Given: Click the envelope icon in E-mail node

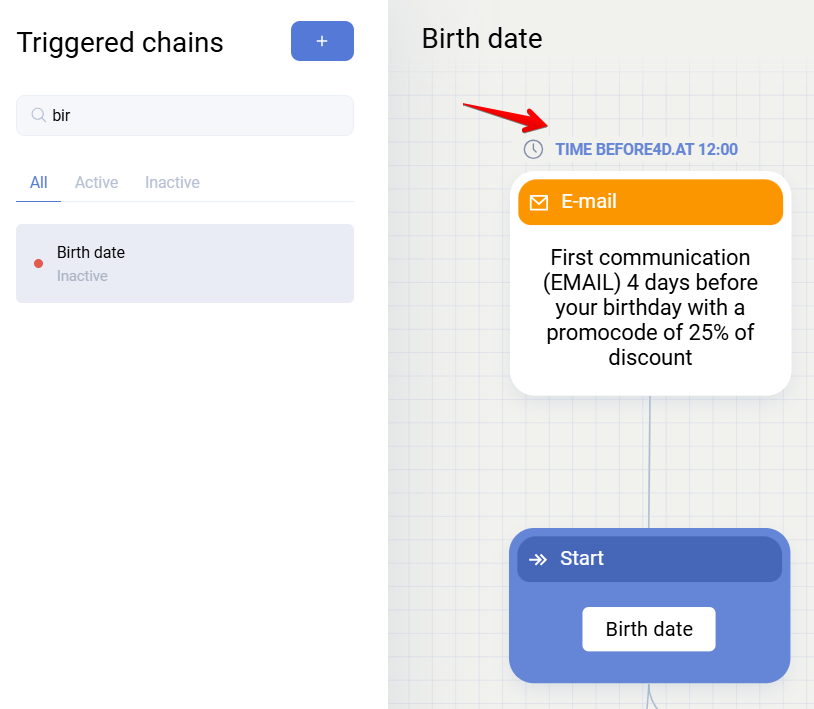Looking at the screenshot, I should (x=539, y=202).
